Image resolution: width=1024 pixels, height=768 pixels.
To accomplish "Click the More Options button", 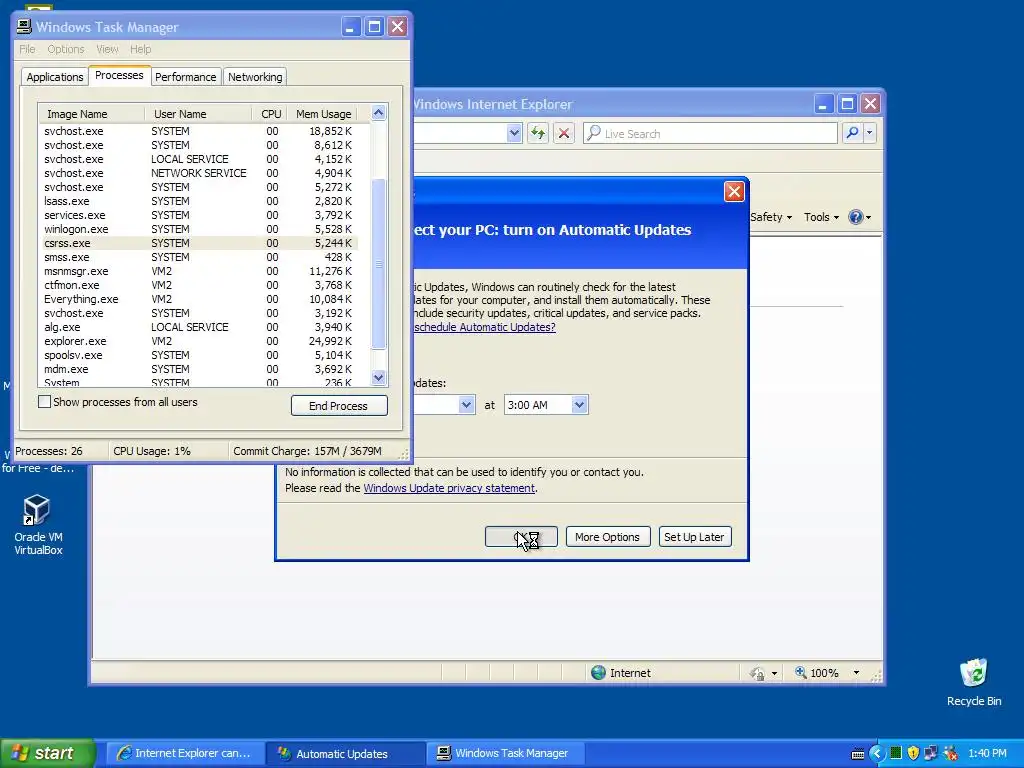I will pyautogui.click(x=607, y=537).
